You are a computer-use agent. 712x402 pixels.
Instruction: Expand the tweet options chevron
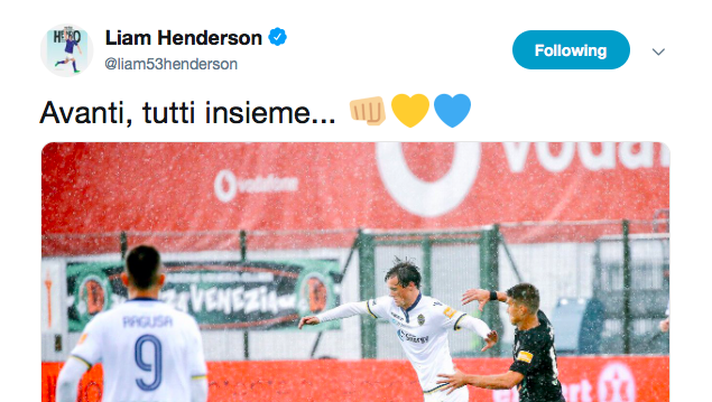tap(658, 51)
